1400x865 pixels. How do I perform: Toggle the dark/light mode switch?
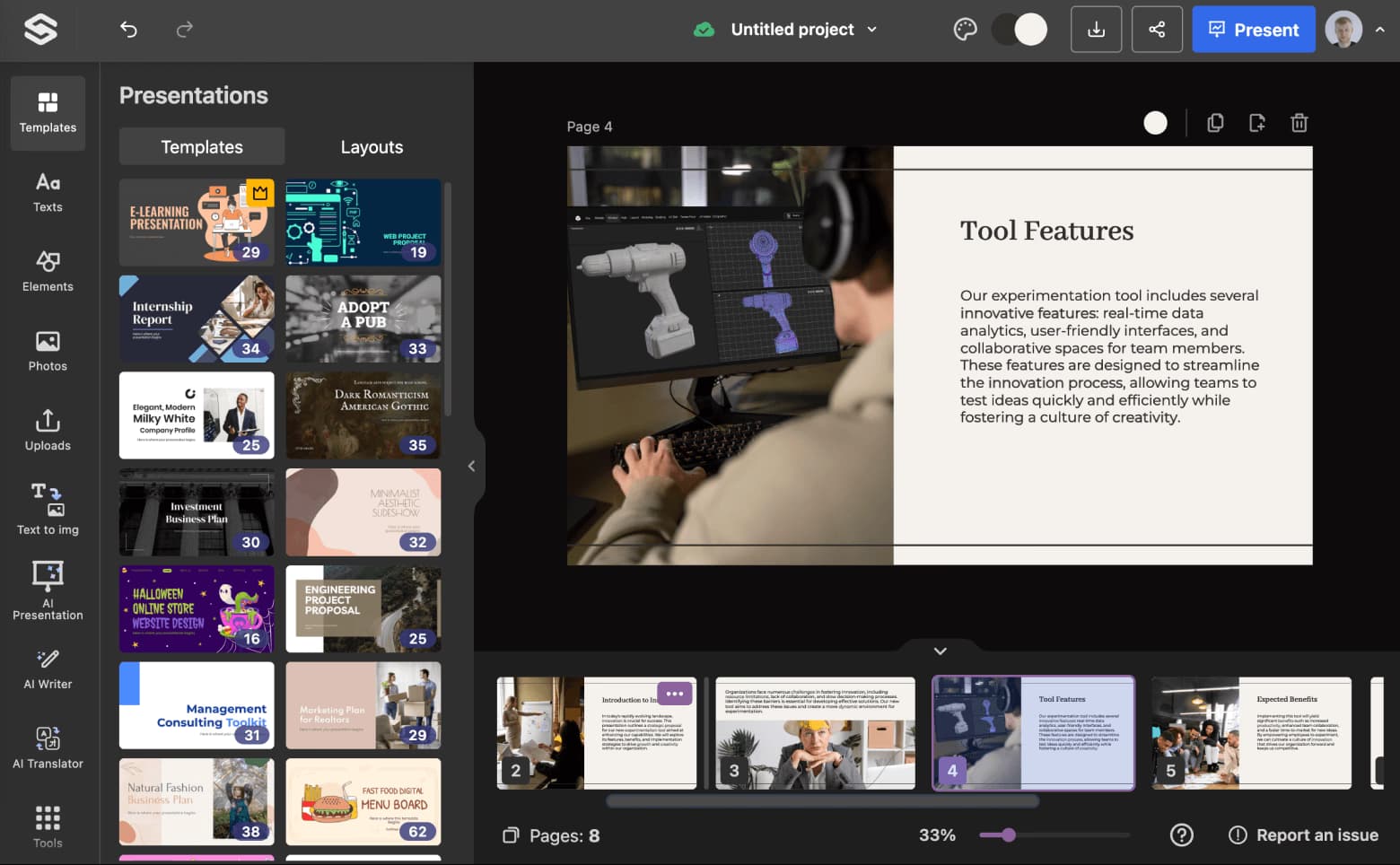(x=1019, y=30)
